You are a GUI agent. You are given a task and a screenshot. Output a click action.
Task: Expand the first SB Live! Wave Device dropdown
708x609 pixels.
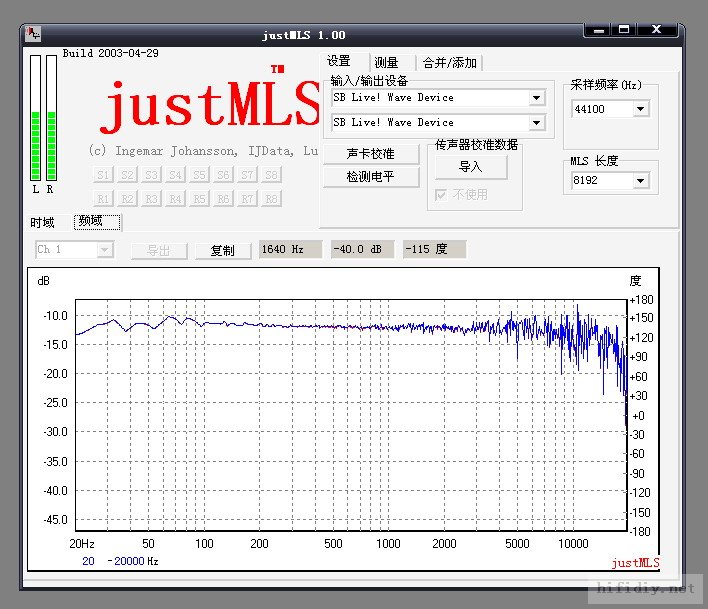click(537, 98)
